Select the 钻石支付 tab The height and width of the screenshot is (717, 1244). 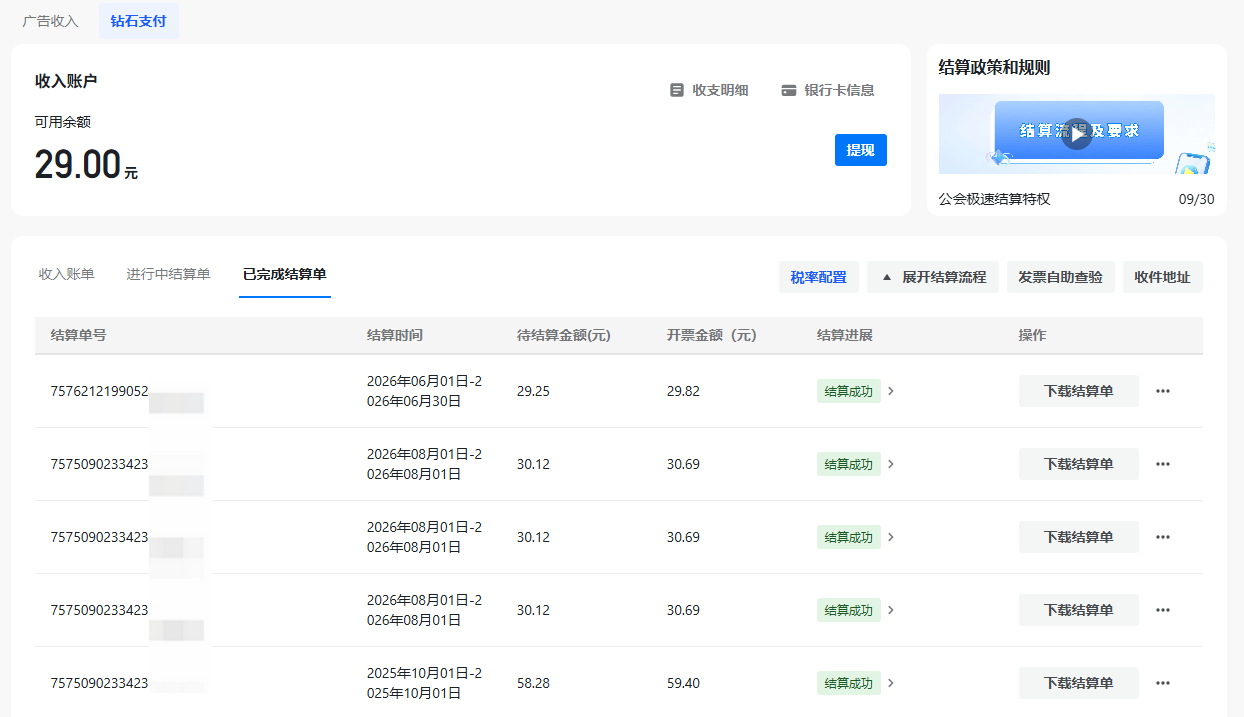[138, 21]
